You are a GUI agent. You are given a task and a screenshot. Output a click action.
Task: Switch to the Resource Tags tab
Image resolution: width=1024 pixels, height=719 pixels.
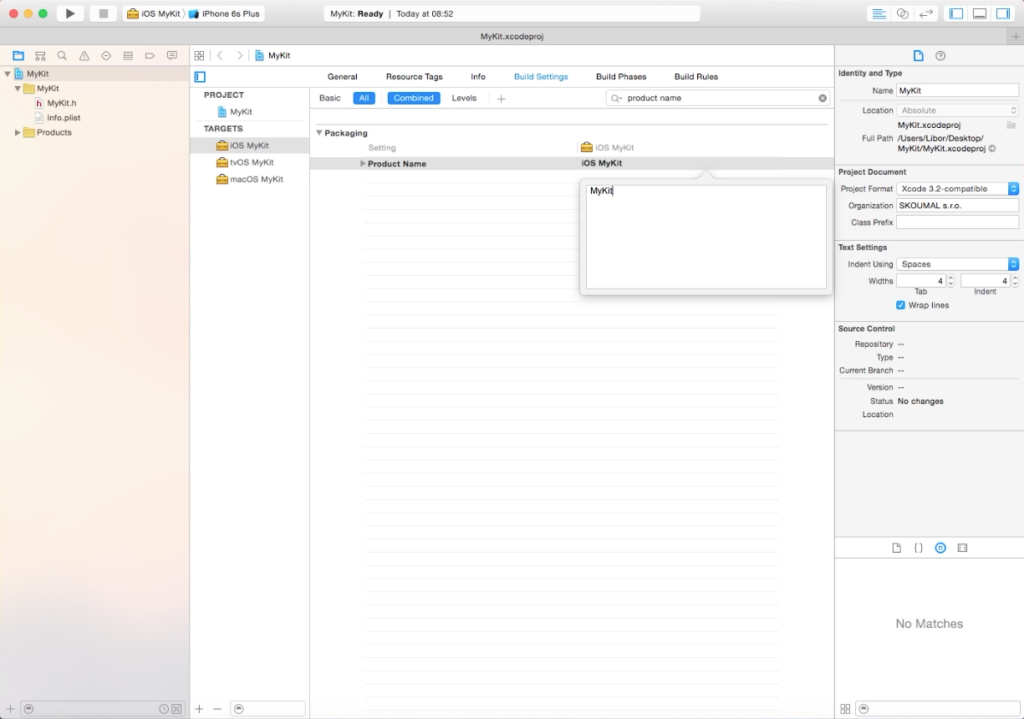point(414,76)
